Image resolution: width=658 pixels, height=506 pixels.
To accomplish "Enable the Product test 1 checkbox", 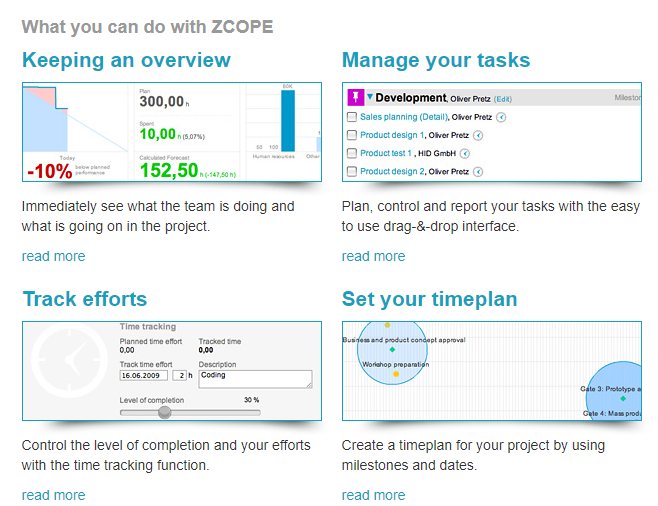I will [x=351, y=153].
